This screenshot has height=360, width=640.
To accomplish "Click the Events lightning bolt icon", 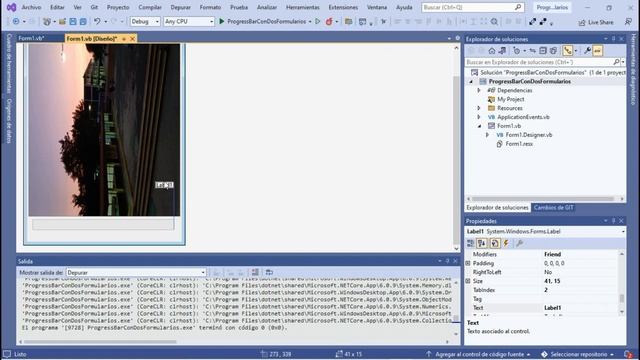I will point(506,244).
